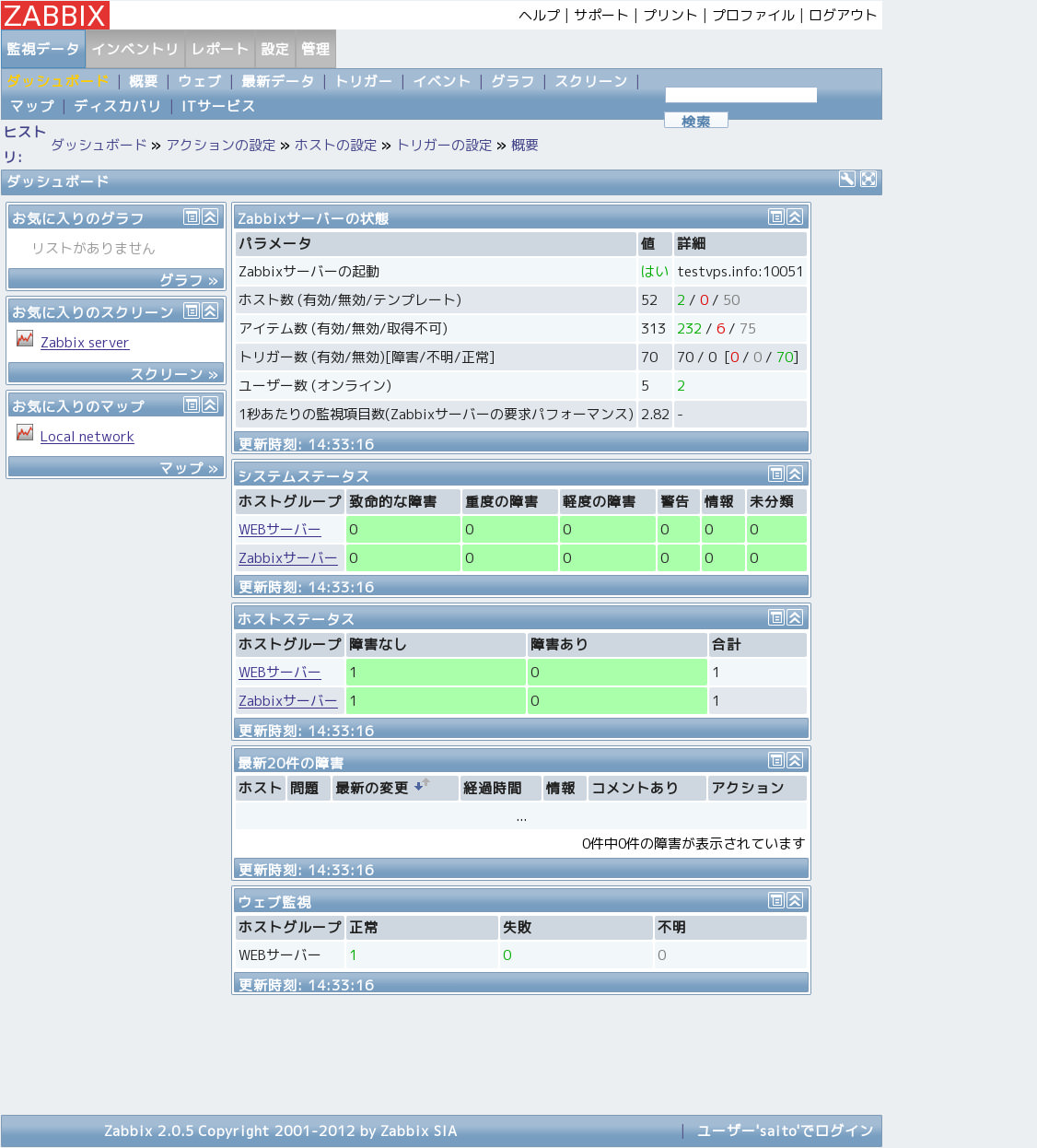Click the testvps.info:10051 detail text
The height and width of the screenshot is (1148, 1037).
click(x=740, y=272)
